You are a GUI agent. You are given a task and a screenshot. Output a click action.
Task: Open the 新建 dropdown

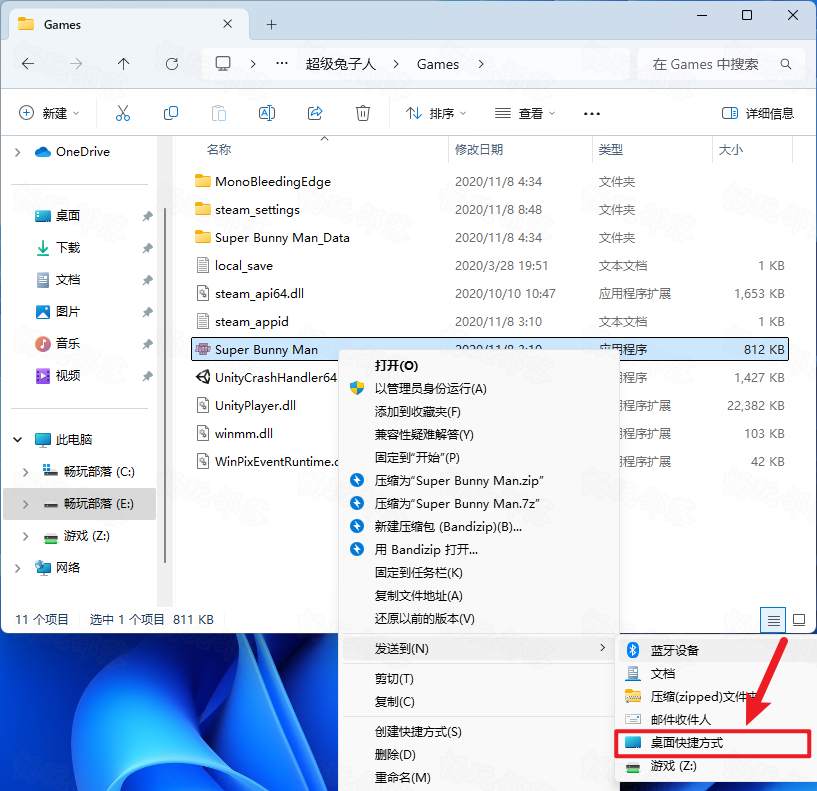(49, 113)
